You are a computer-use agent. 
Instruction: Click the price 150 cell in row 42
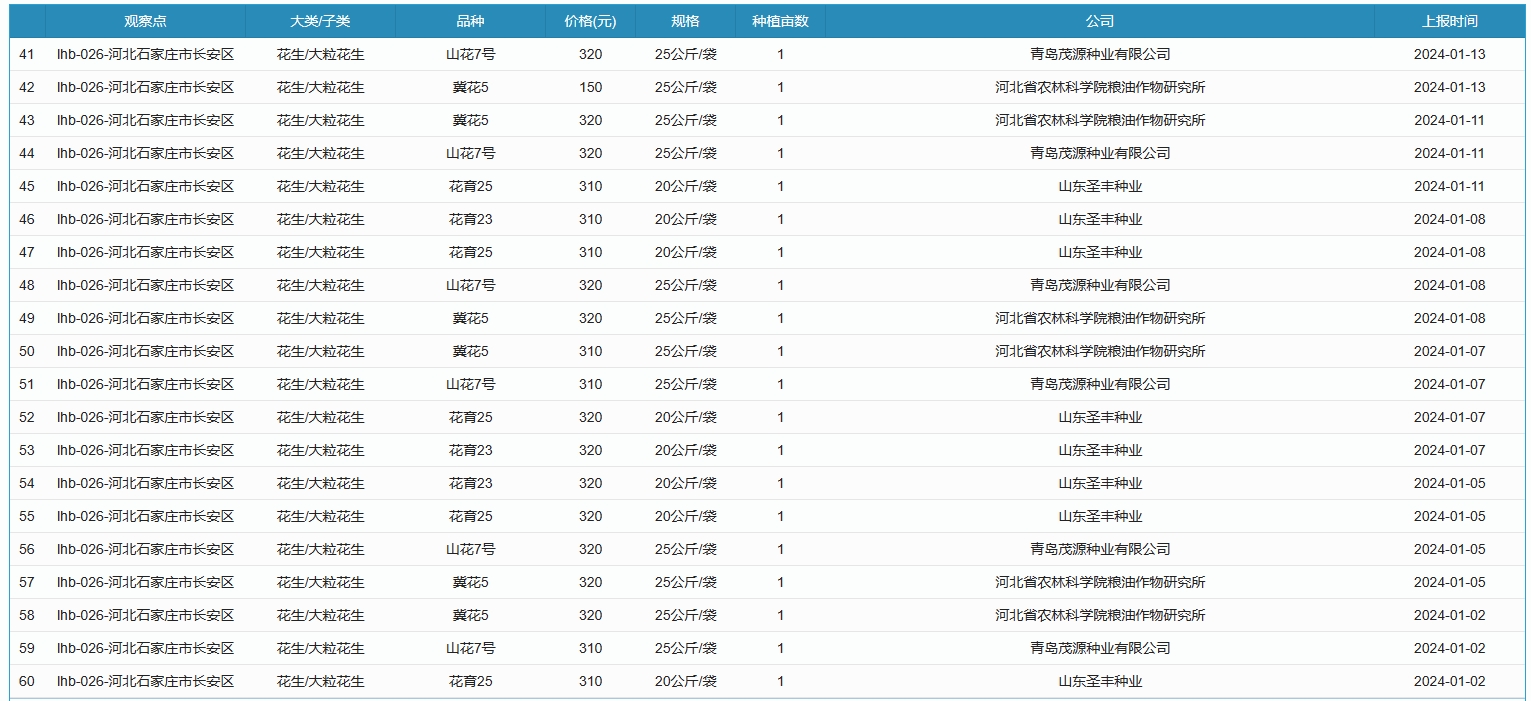590,87
